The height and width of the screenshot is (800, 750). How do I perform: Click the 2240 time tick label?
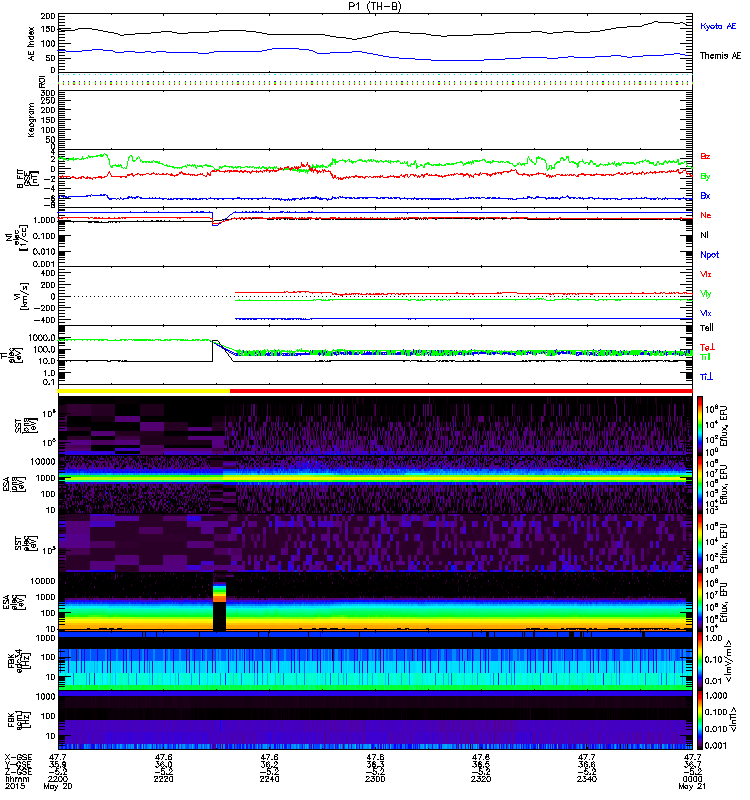(269, 779)
